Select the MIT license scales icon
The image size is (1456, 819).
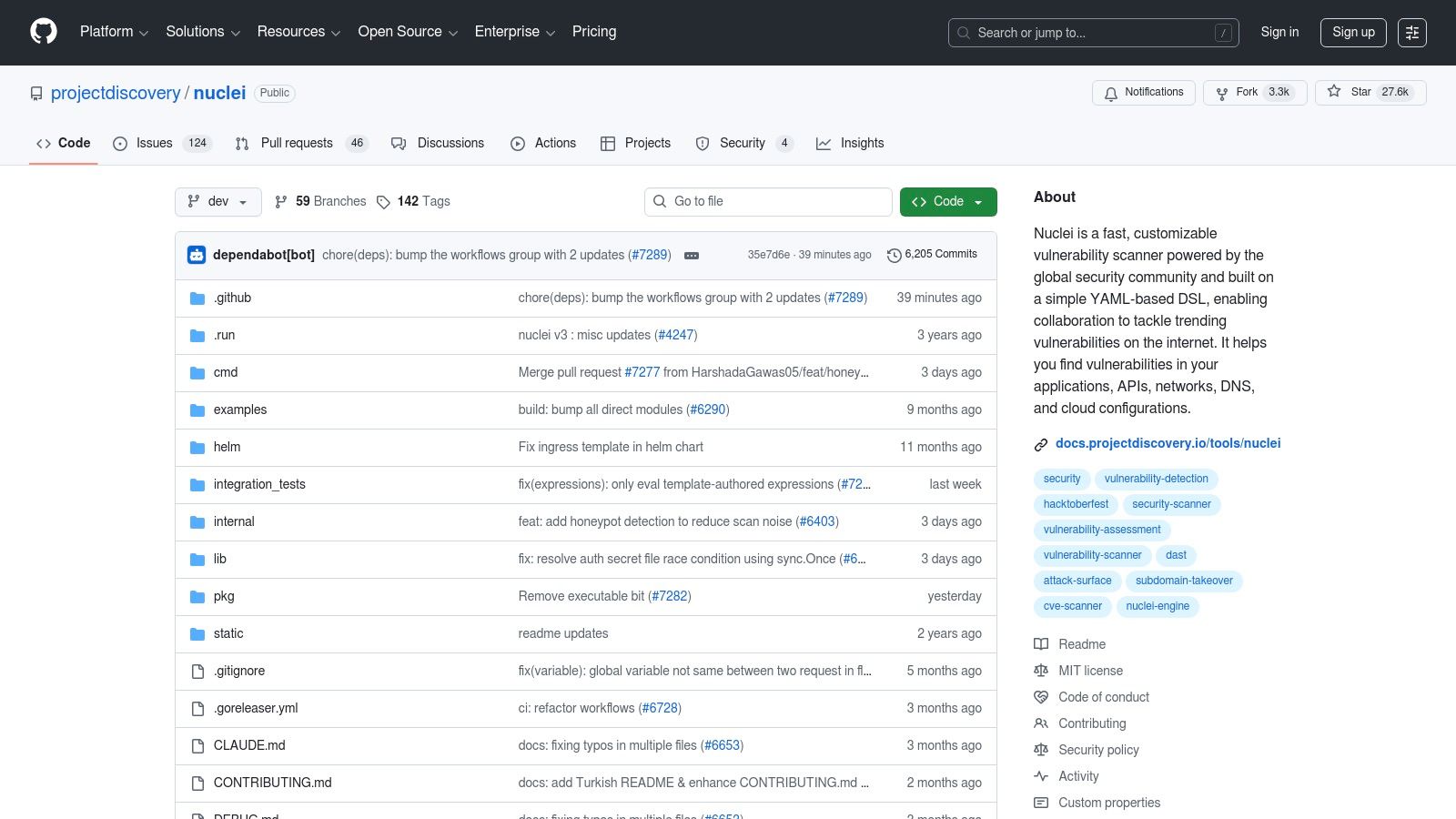point(1041,671)
